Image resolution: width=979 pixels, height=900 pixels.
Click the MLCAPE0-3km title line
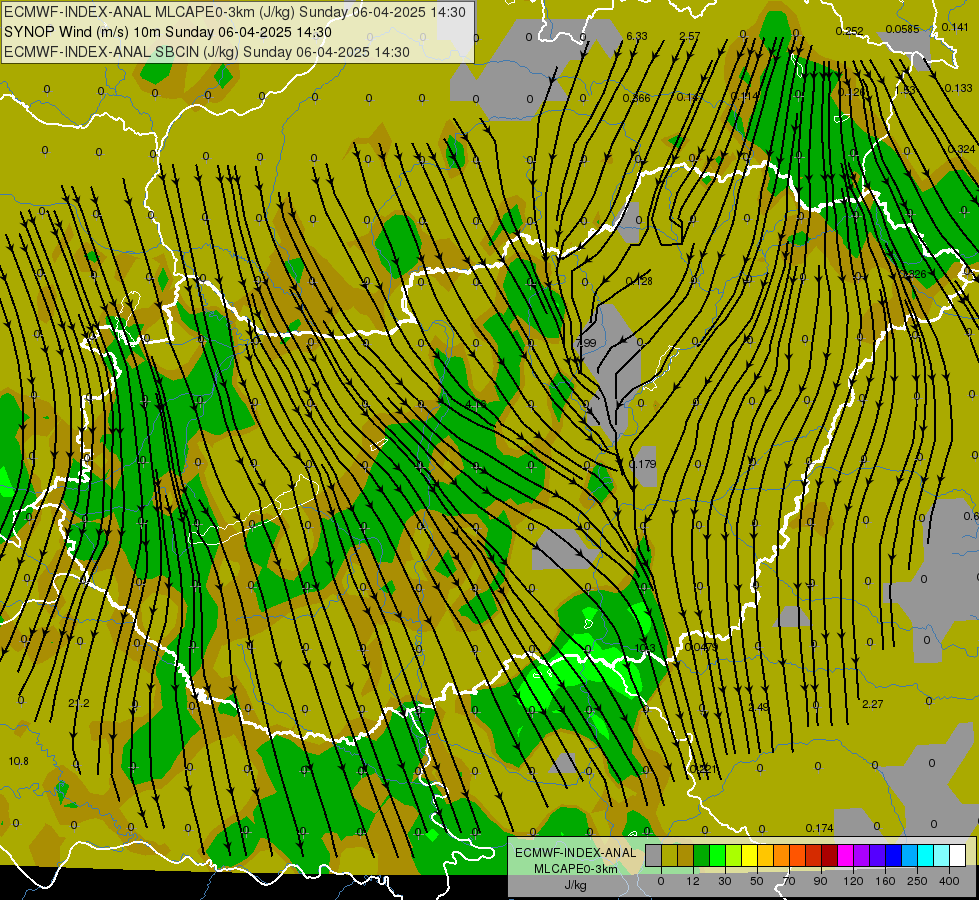234,12
